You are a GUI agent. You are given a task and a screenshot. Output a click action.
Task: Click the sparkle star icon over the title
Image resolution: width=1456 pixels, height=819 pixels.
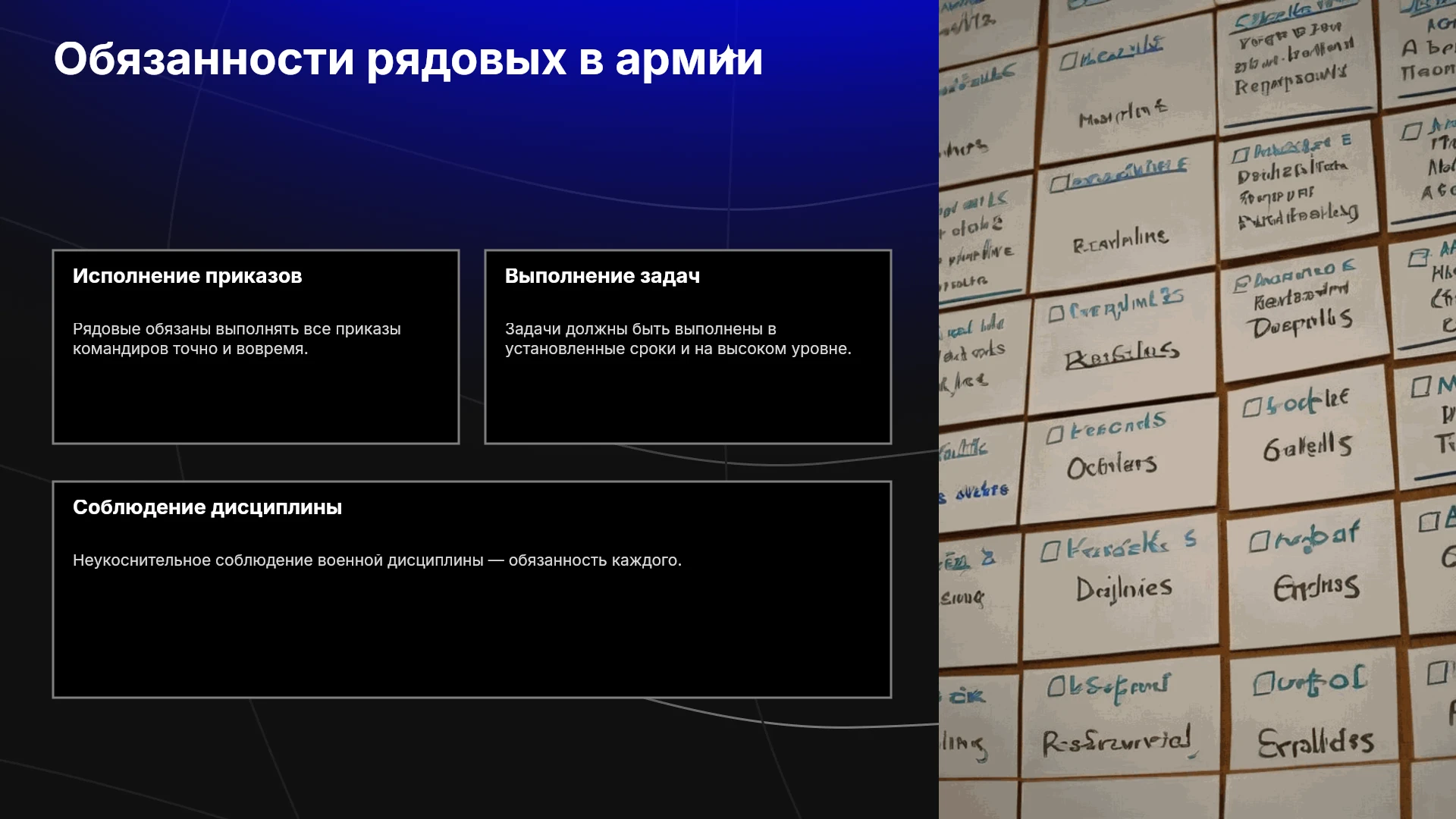pos(728,55)
